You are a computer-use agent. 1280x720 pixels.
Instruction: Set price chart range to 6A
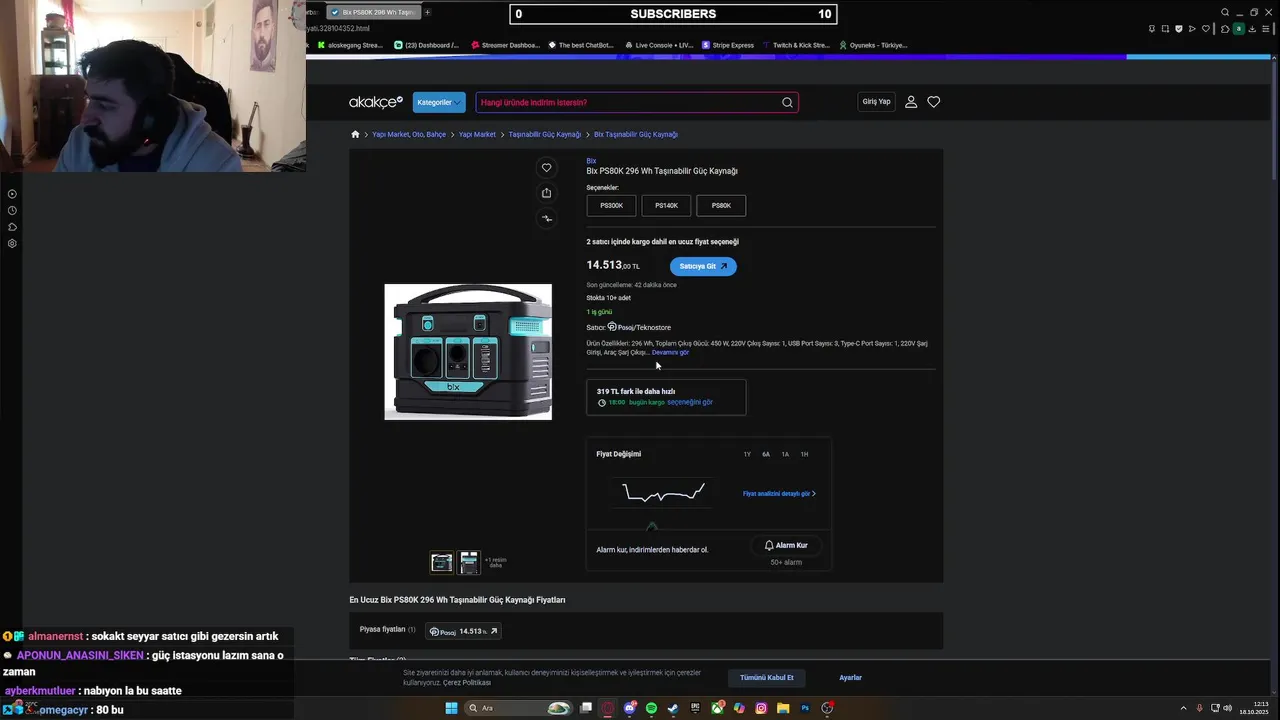click(766, 454)
